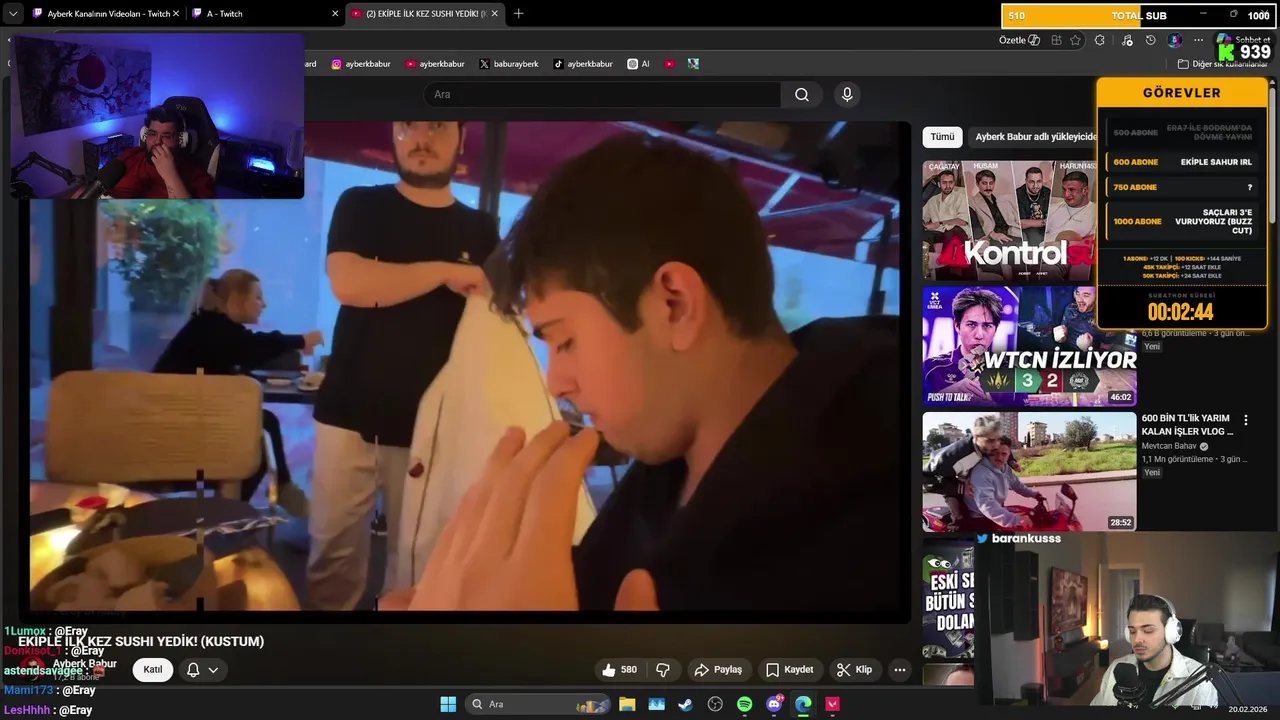
Task: Toggle channel notification bell
Action: (193, 670)
